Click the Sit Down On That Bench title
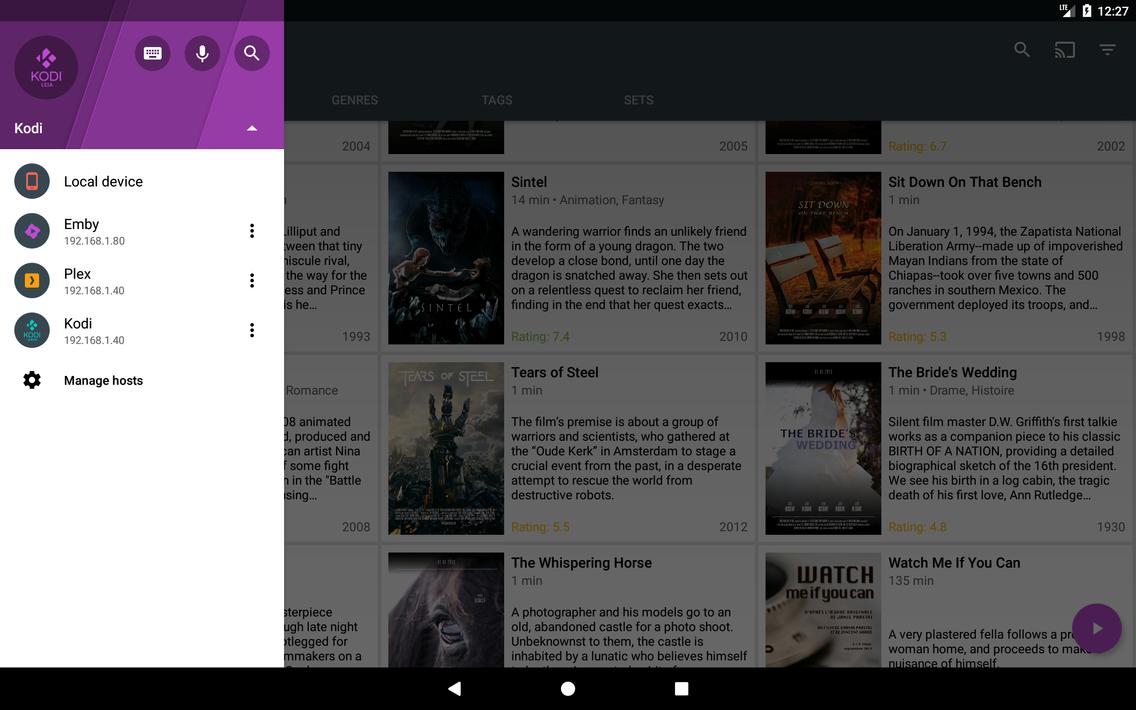 [x=965, y=183]
